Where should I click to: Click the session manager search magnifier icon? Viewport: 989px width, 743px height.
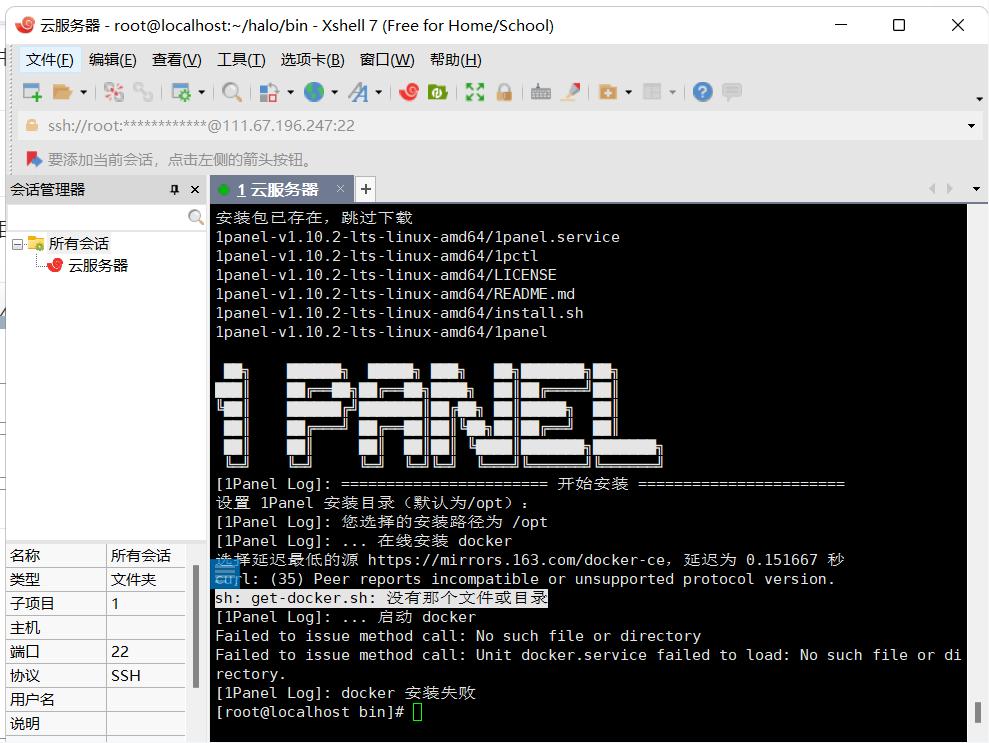pyautogui.click(x=196, y=217)
